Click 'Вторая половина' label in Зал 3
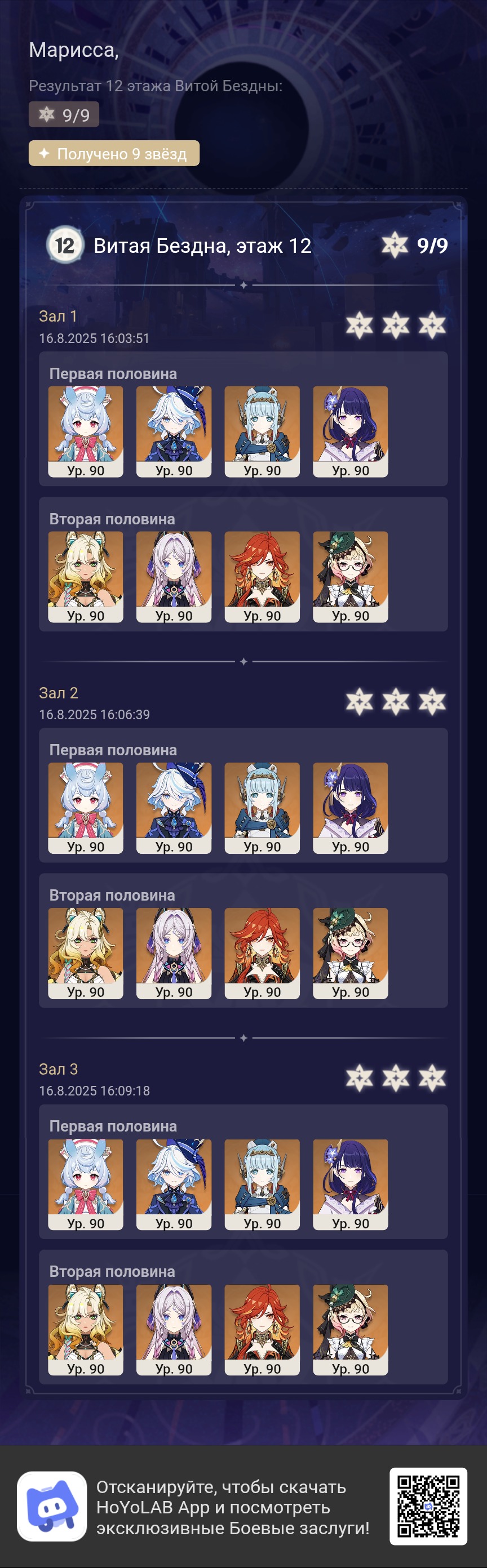Screen dimensions: 487x1568 (x=112, y=1271)
